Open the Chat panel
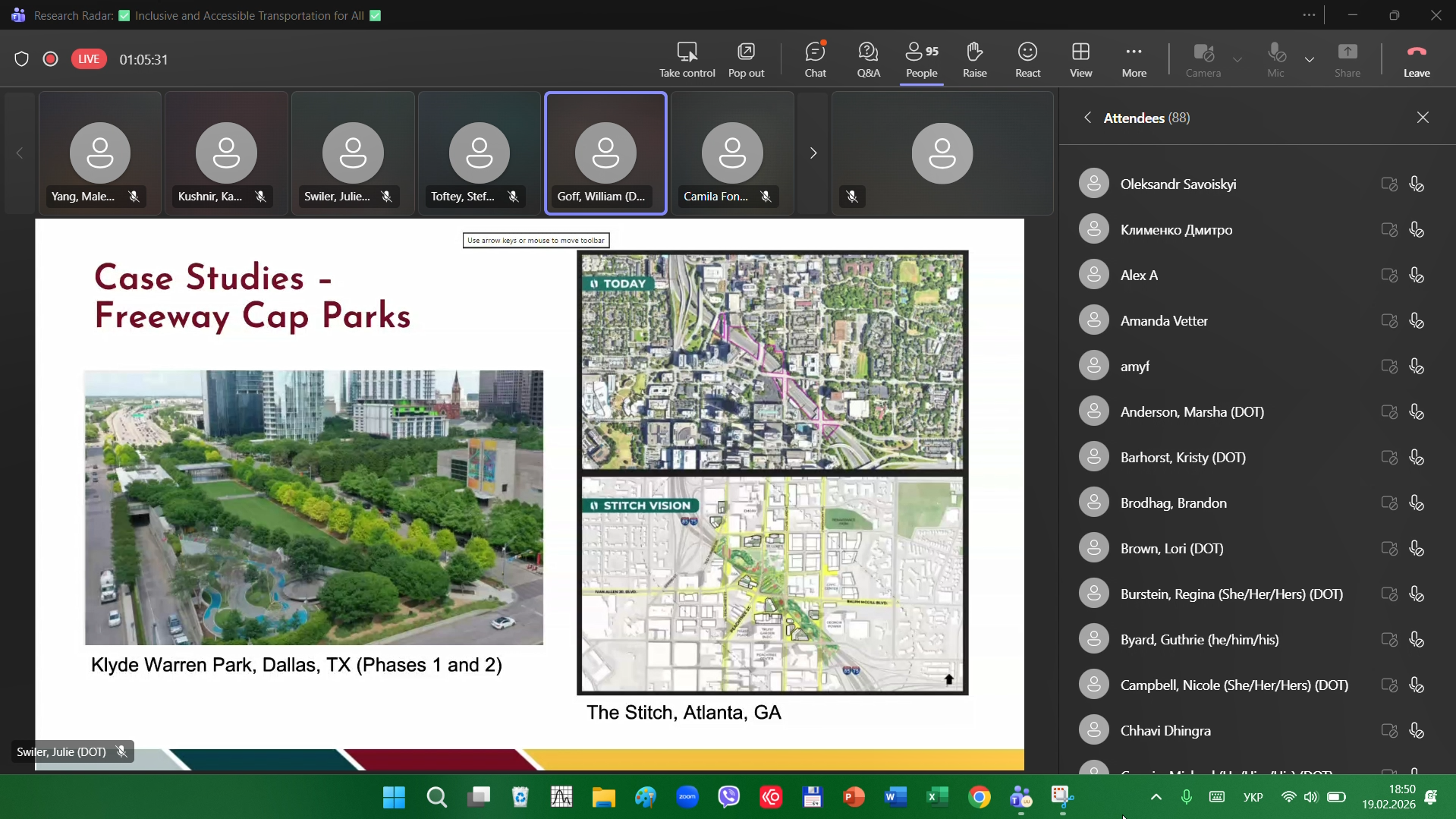 coord(815,59)
